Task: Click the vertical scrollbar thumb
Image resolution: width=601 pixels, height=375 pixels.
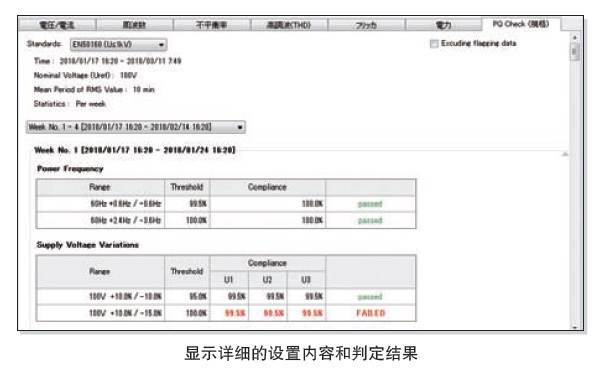Action: coord(574,51)
